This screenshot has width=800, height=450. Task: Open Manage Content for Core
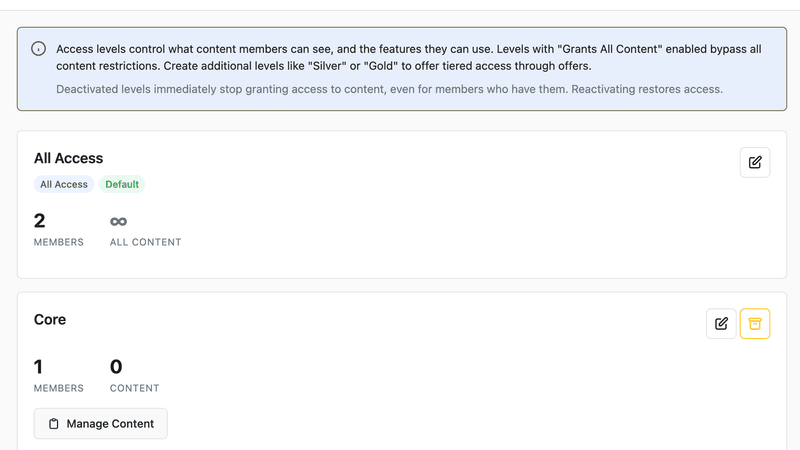101,423
